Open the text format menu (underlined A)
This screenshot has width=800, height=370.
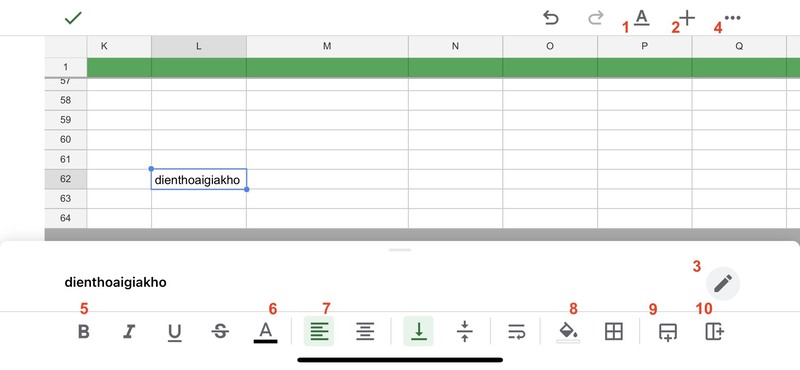(x=641, y=18)
